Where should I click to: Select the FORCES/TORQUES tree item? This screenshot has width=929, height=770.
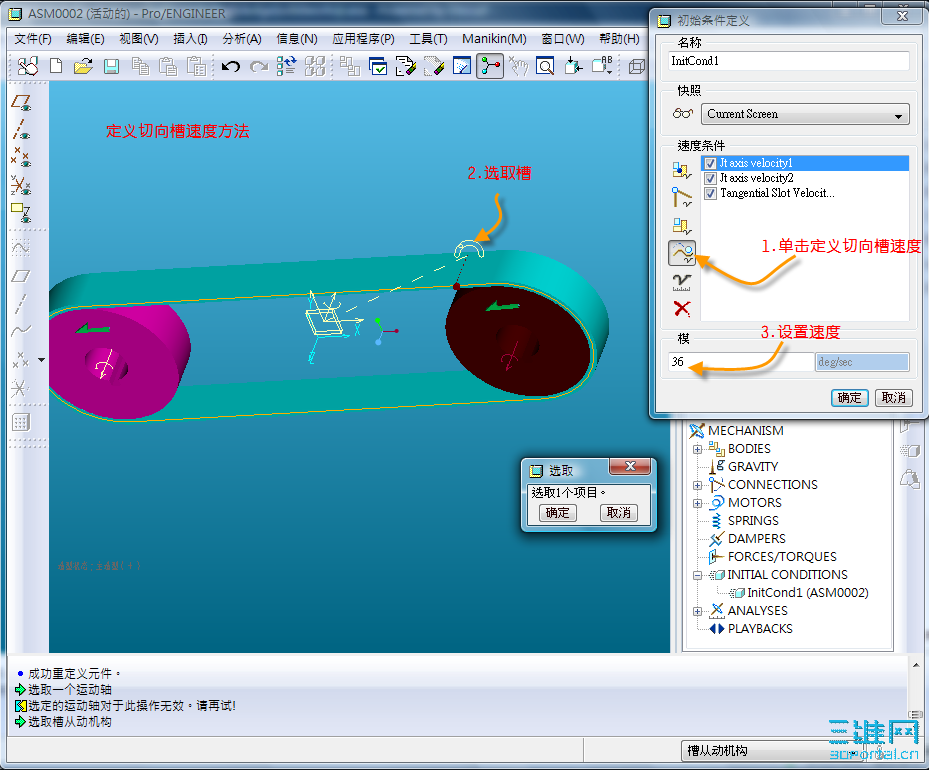point(781,557)
